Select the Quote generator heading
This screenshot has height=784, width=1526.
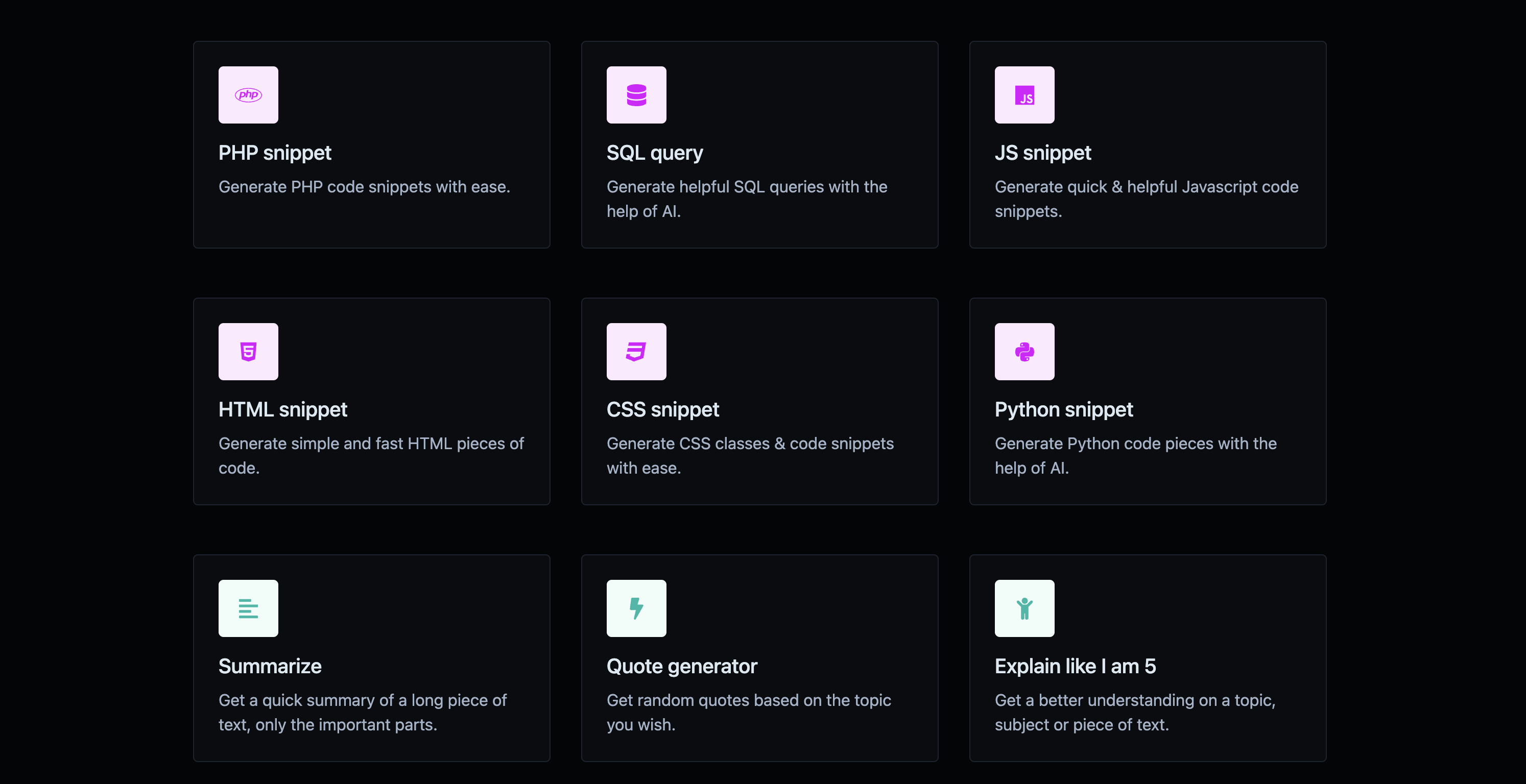[682, 666]
